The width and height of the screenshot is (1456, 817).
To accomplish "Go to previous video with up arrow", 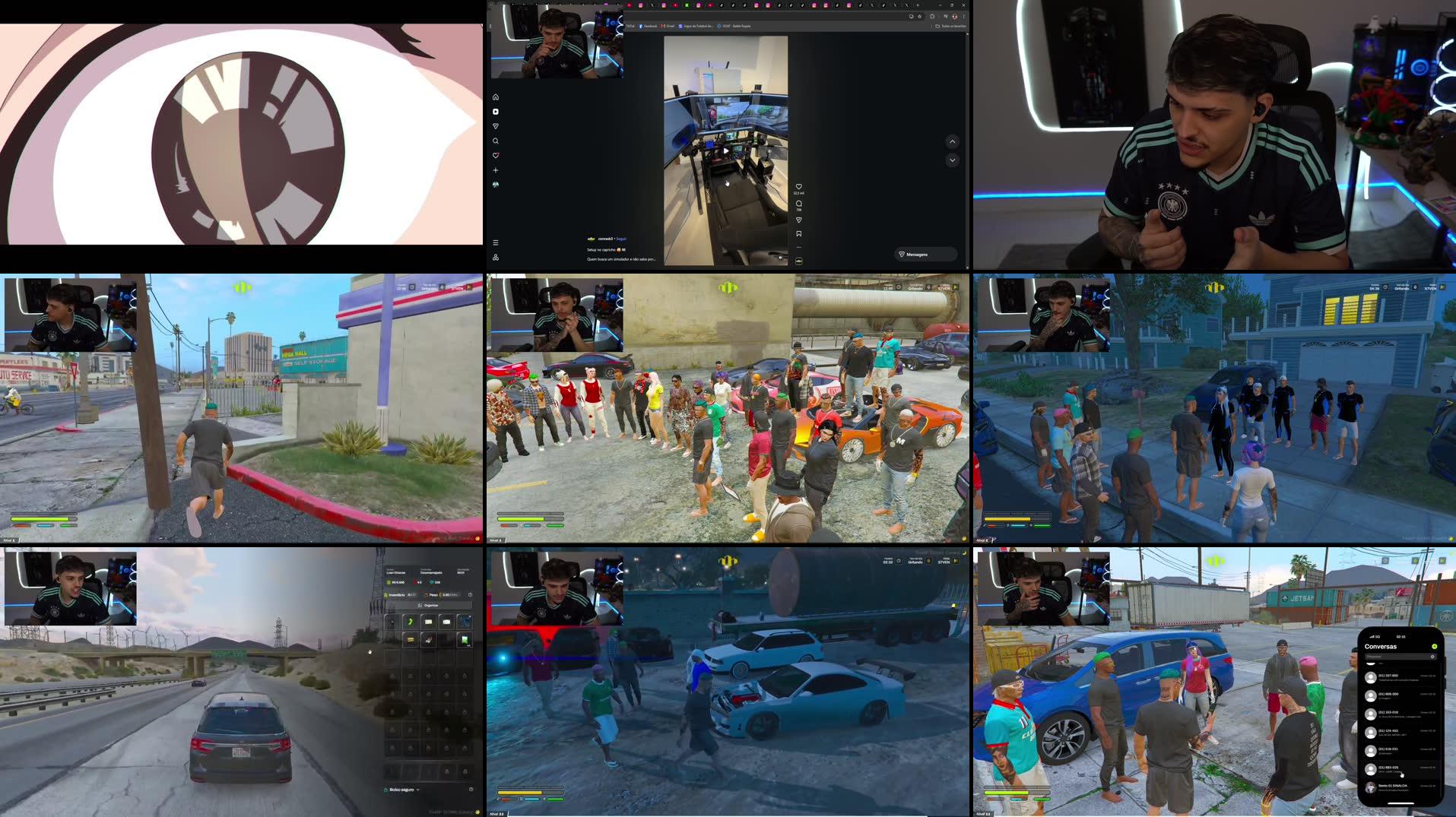I will coord(952,142).
